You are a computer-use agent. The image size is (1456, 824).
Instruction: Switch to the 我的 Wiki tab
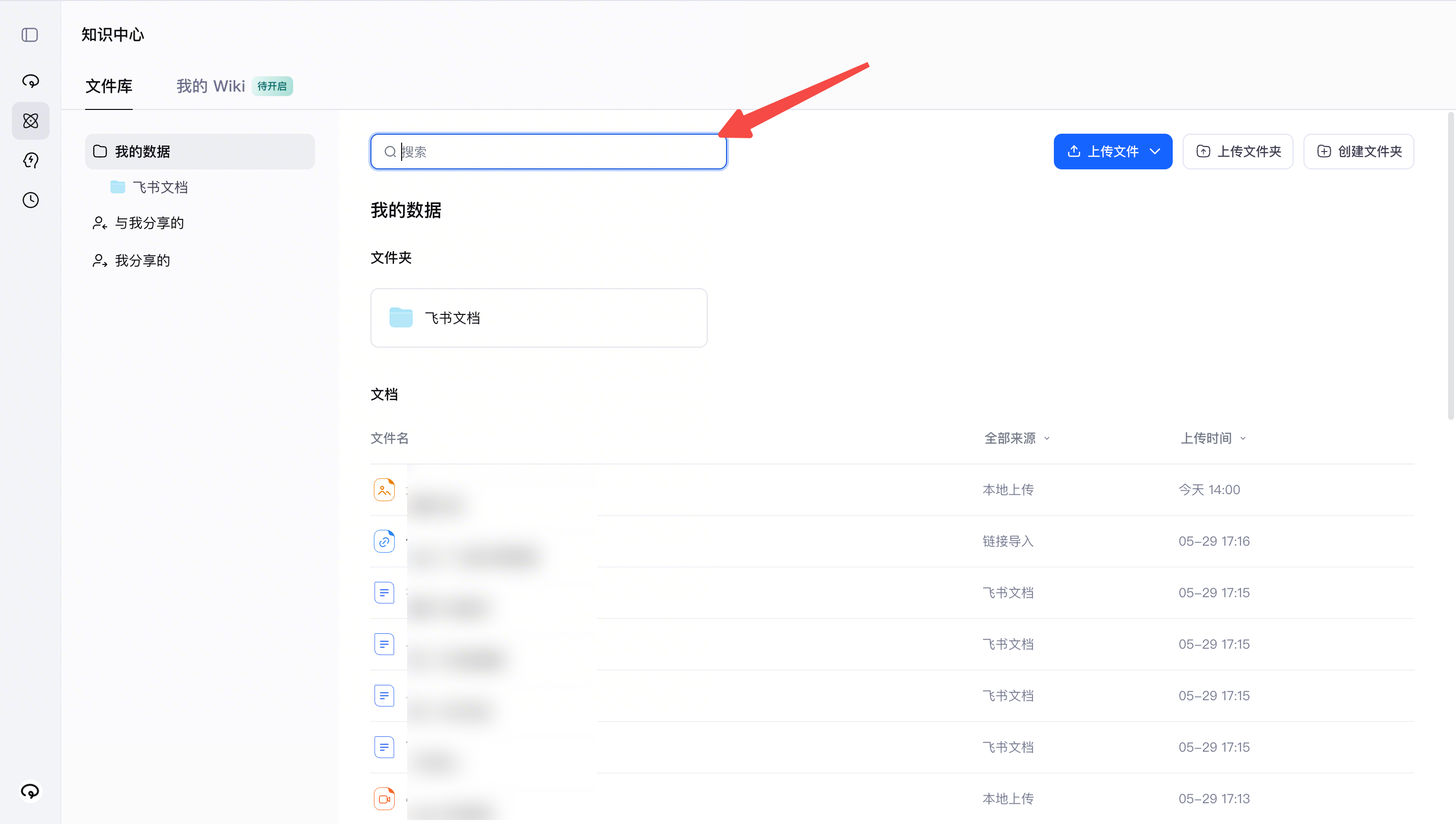click(x=210, y=86)
